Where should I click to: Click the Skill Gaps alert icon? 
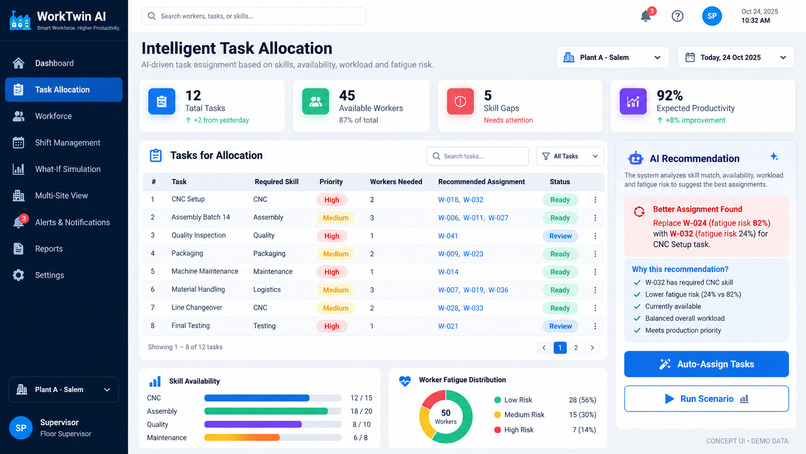tap(460, 101)
